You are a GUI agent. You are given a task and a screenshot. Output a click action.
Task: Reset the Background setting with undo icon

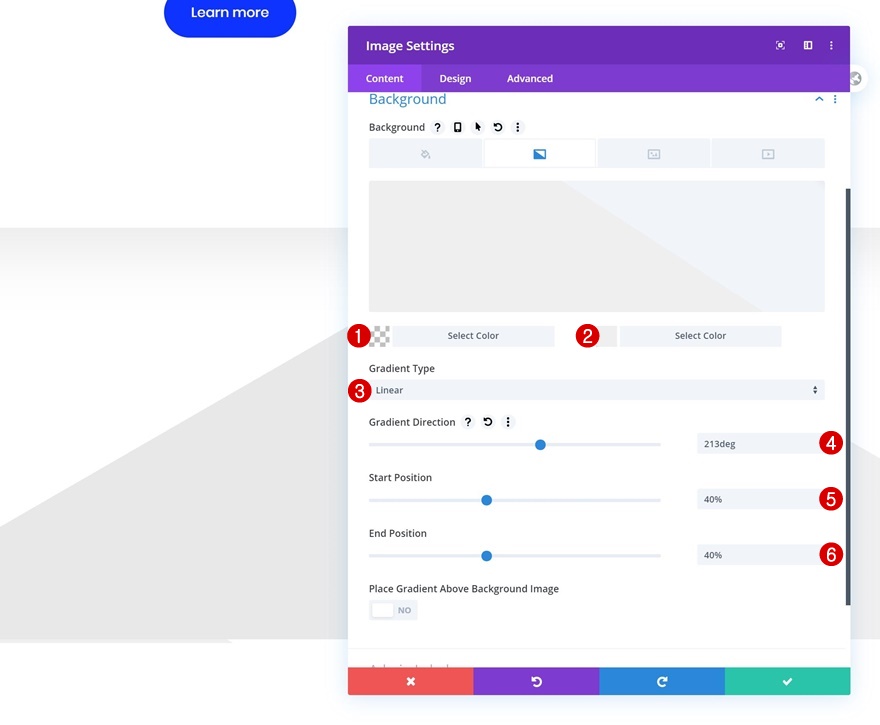[498, 127]
